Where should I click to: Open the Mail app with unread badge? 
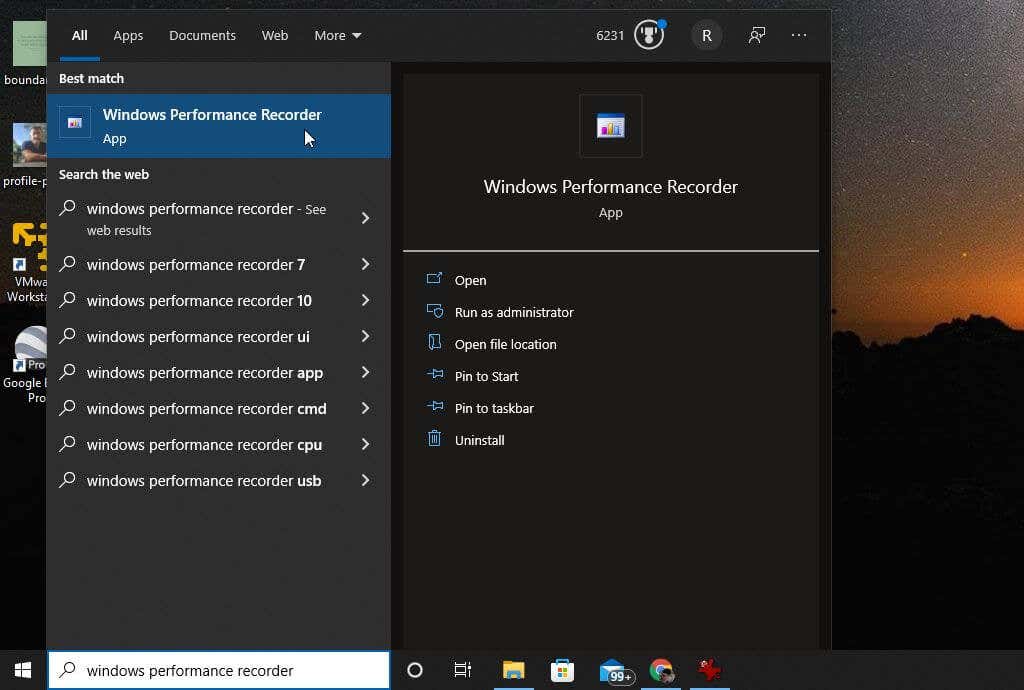click(x=612, y=670)
